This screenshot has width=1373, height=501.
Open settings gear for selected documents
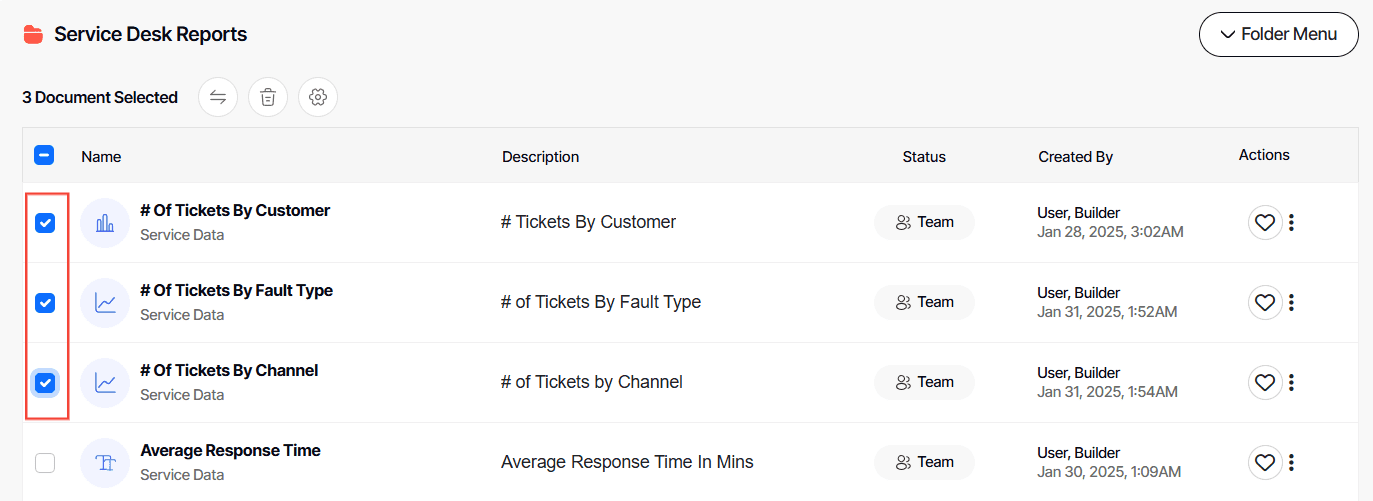(318, 97)
